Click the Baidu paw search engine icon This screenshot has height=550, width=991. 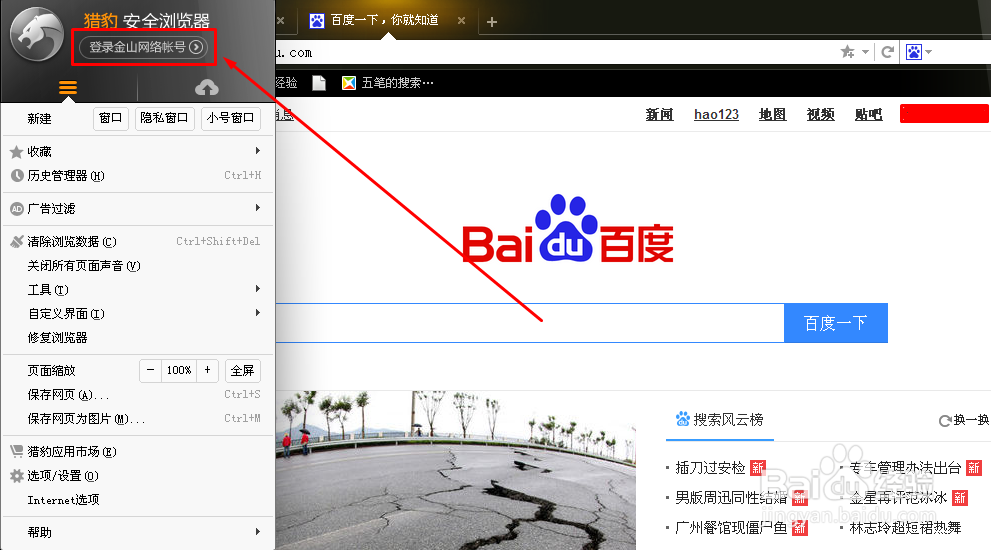tap(914, 52)
